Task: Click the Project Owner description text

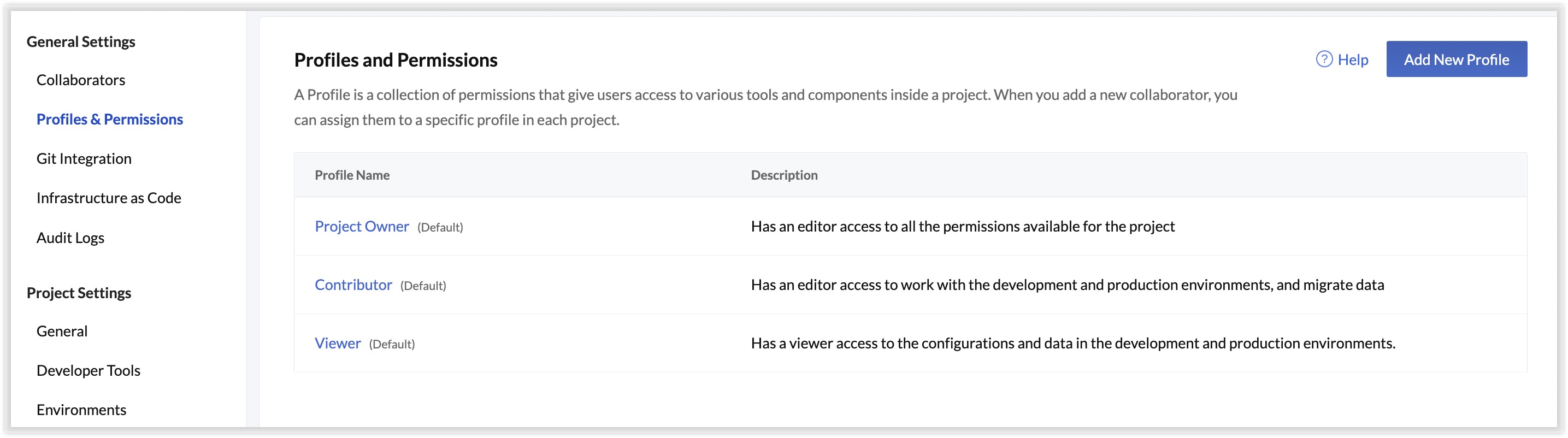Action: pyautogui.click(x=962, y=226)
